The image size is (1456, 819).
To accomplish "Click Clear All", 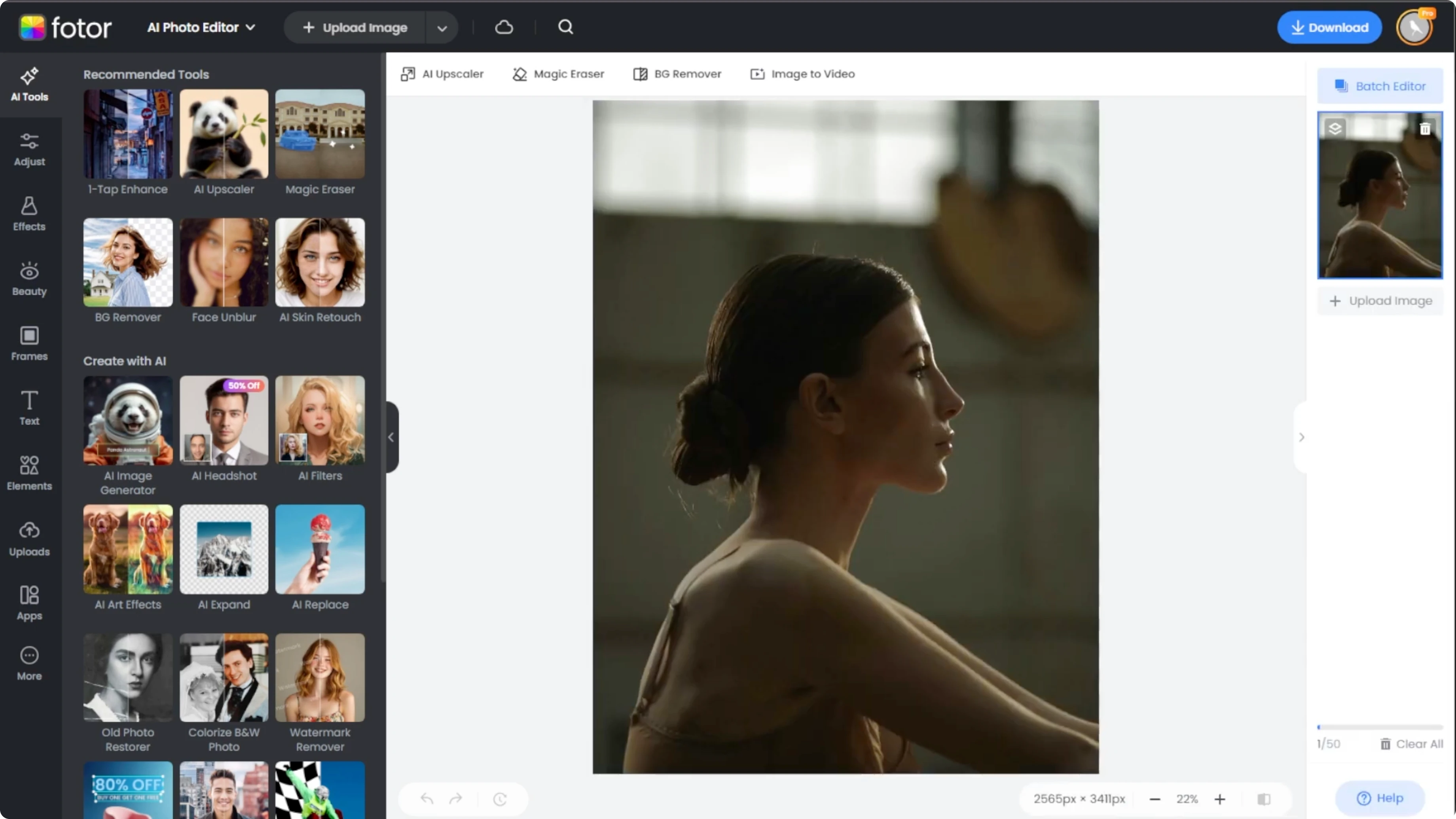I will (x=1411, y=744).
